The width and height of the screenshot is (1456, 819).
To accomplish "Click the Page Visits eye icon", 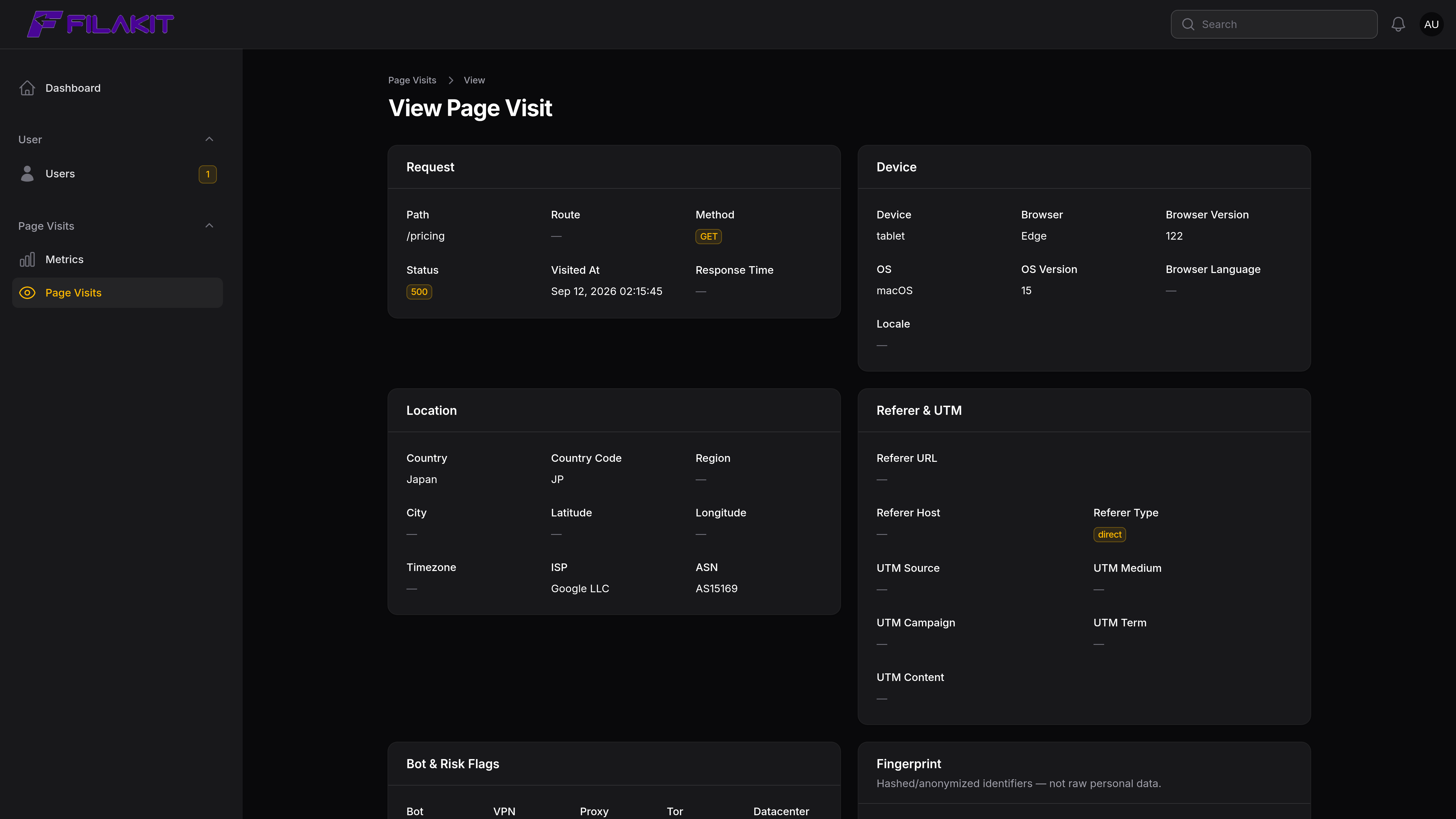I will [27, 293].
